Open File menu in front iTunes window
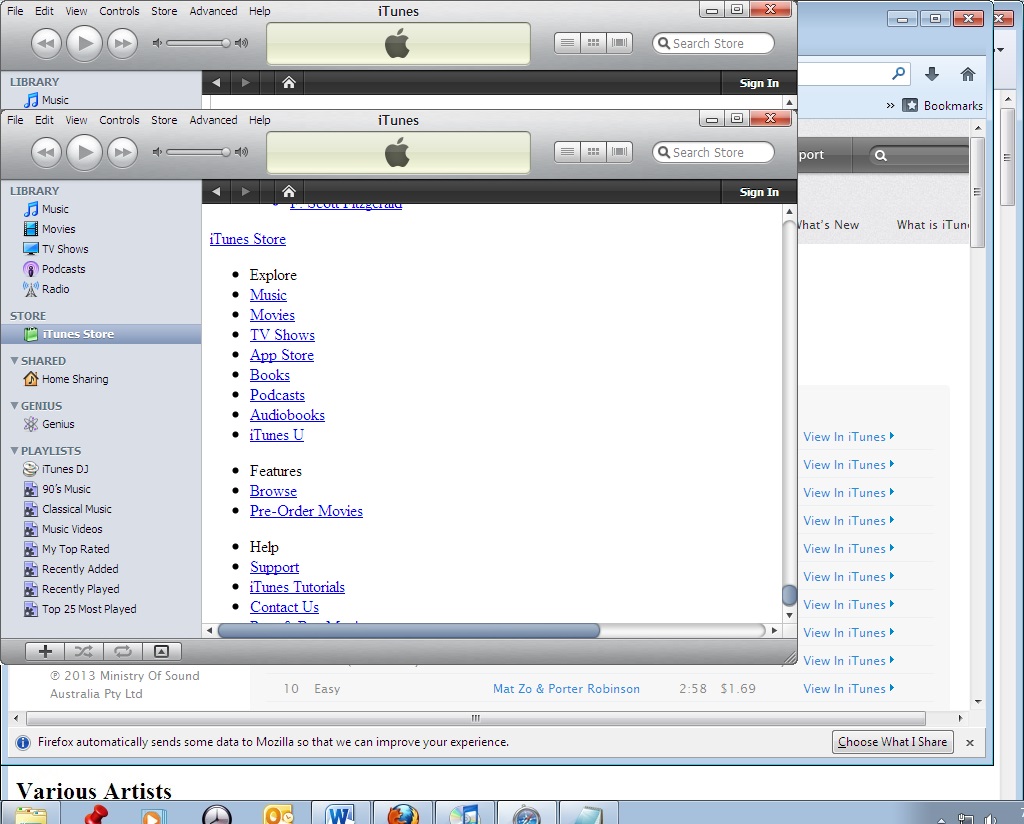Viewport: 1024px width, 824px height. point(15,120)
